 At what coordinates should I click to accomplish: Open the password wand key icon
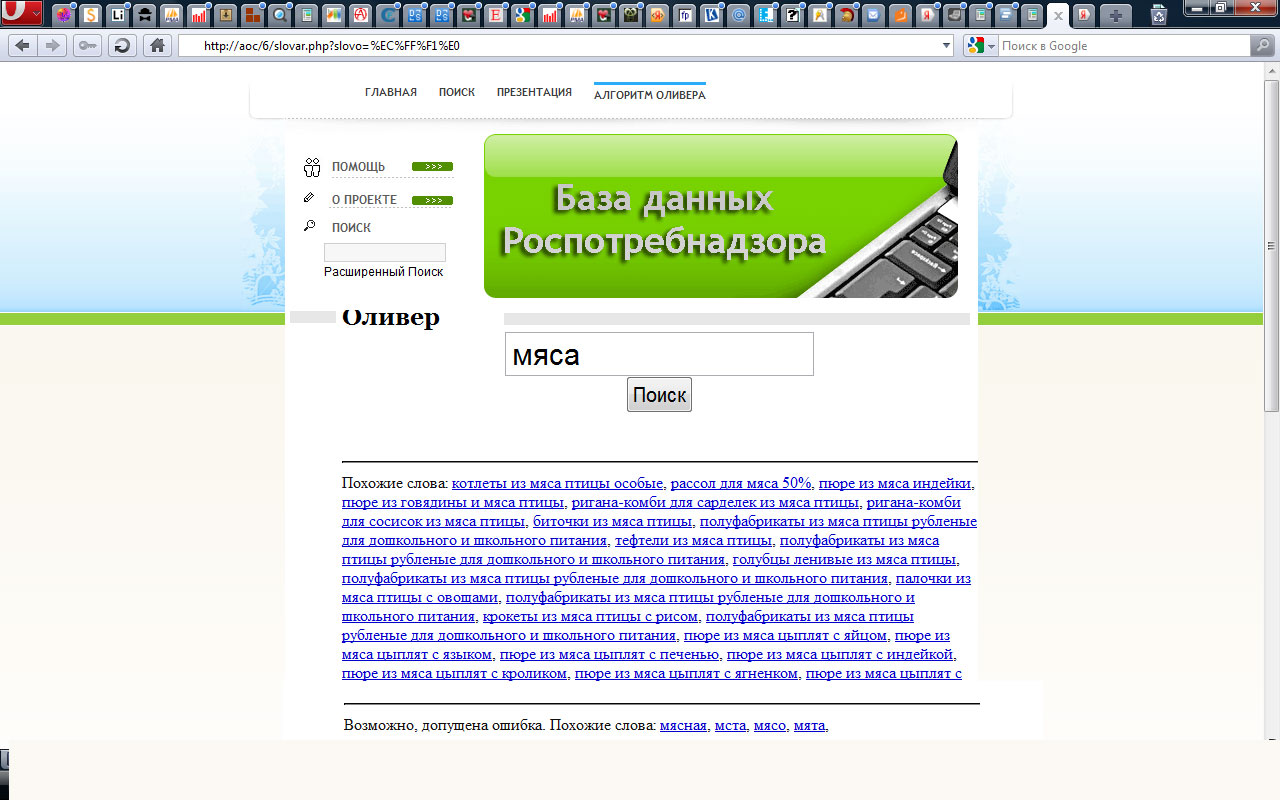[87, 46]
